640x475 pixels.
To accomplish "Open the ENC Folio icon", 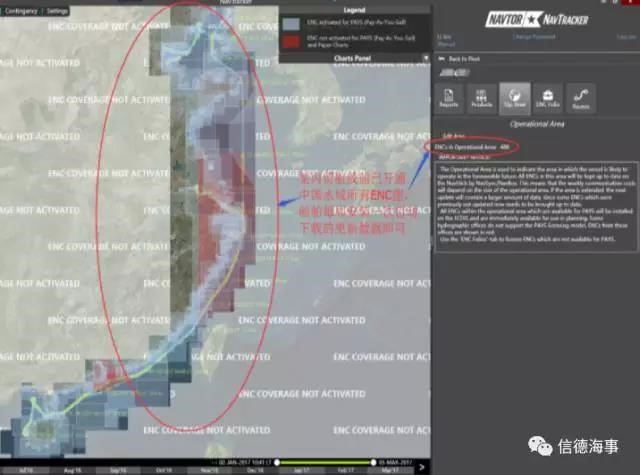I will point(547,97).
